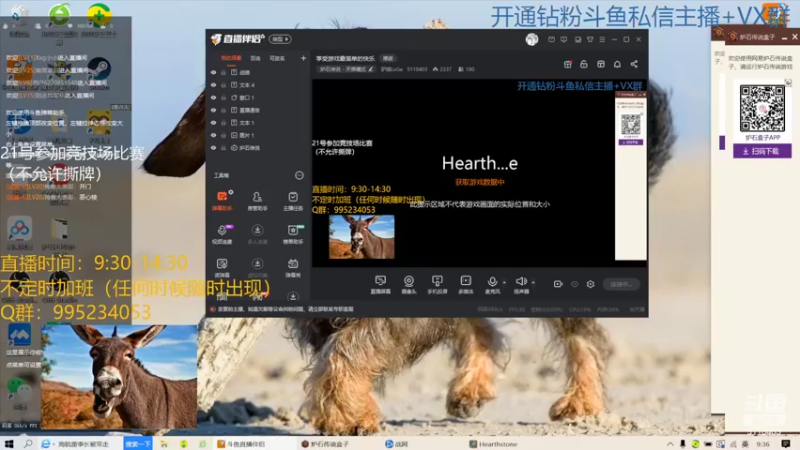
Task: Open the 弹幕秀 tool in the toolbox
Action: point(293,267)
